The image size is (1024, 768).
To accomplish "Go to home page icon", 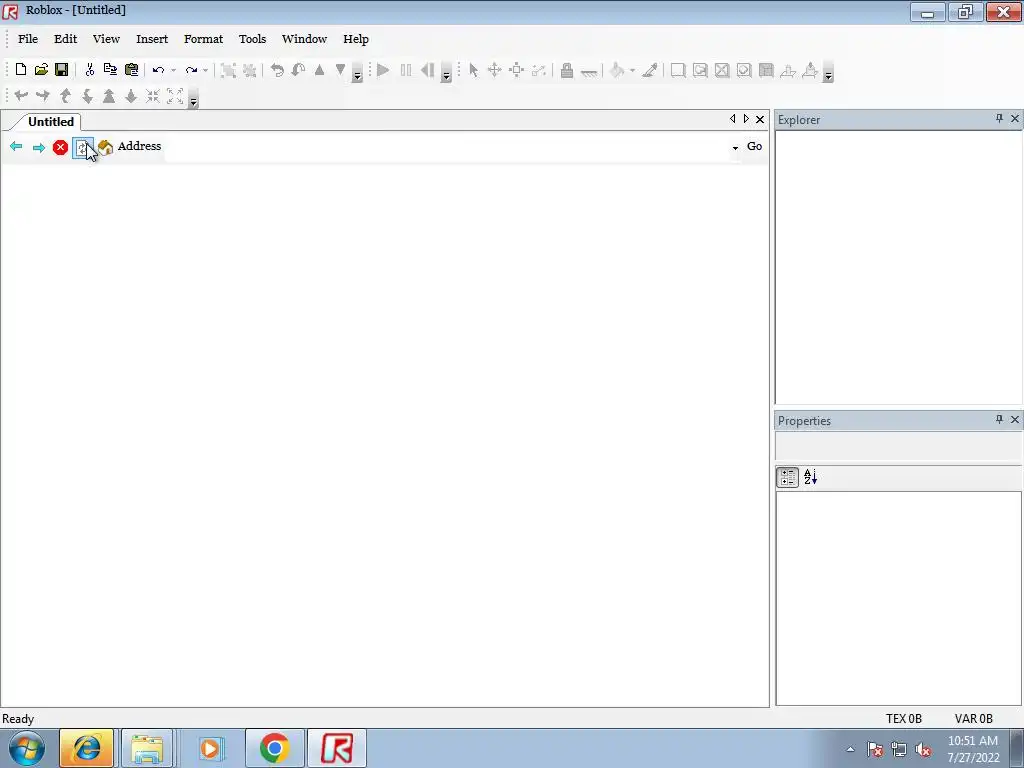I will pyautogui.click(x=105, y=147).
